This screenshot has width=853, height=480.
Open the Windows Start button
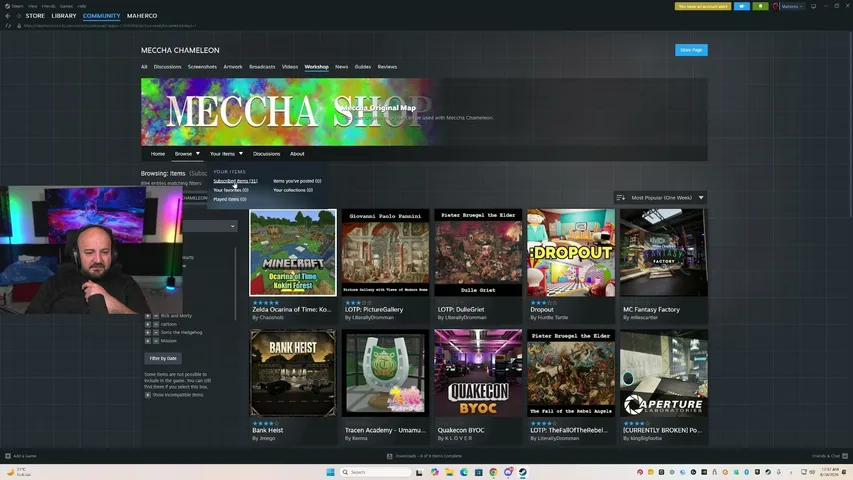(330, 472)
